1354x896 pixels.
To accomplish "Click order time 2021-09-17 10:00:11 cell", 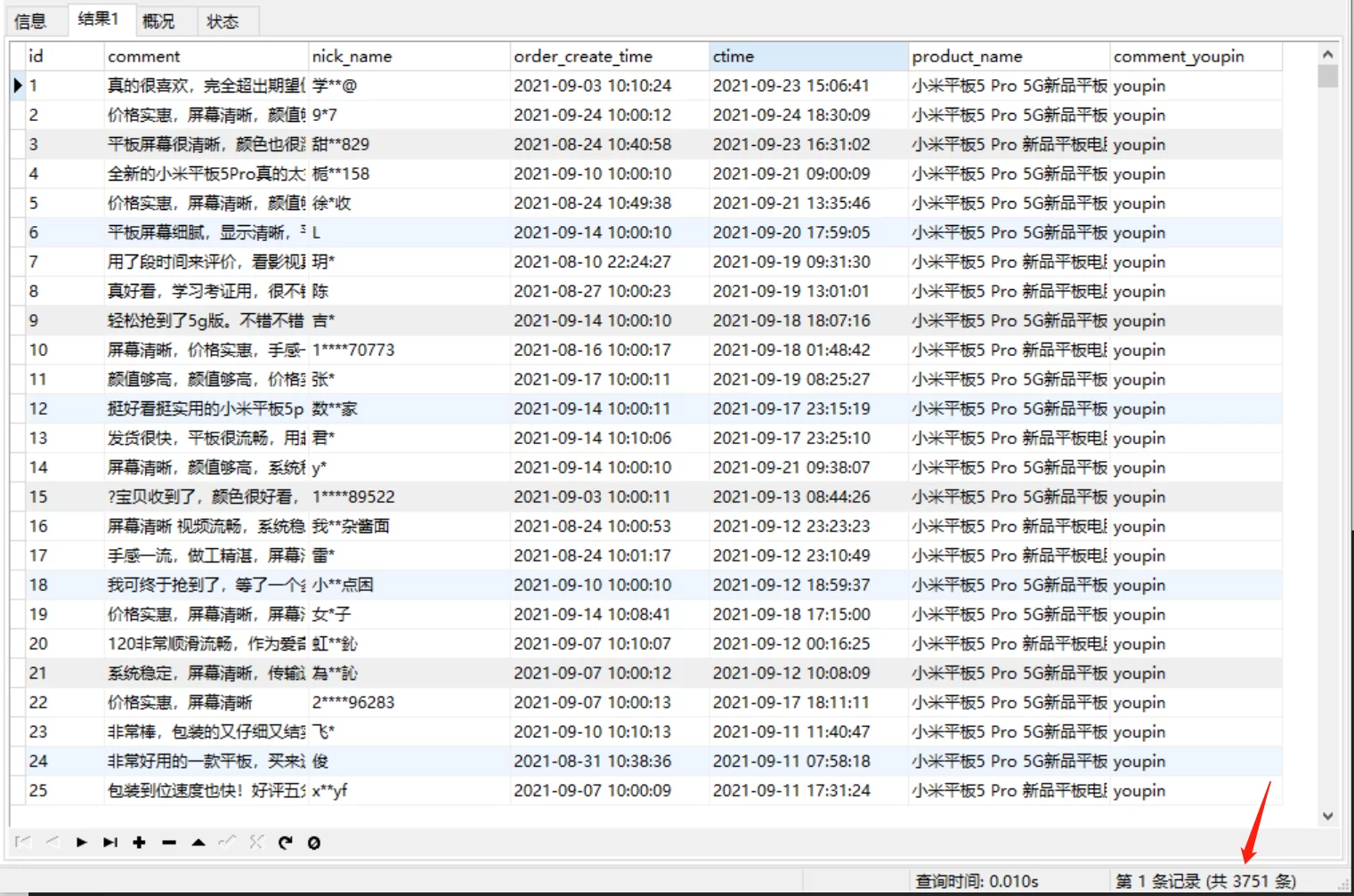I will [x=610, y=379].
